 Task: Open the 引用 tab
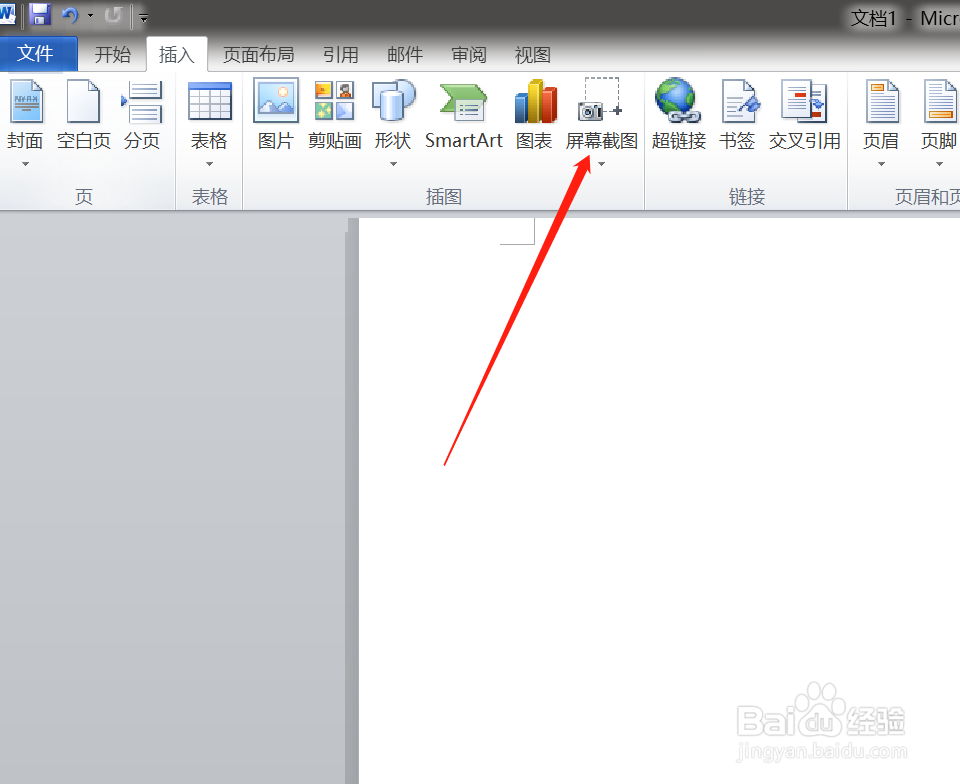[x=340, y=55]
